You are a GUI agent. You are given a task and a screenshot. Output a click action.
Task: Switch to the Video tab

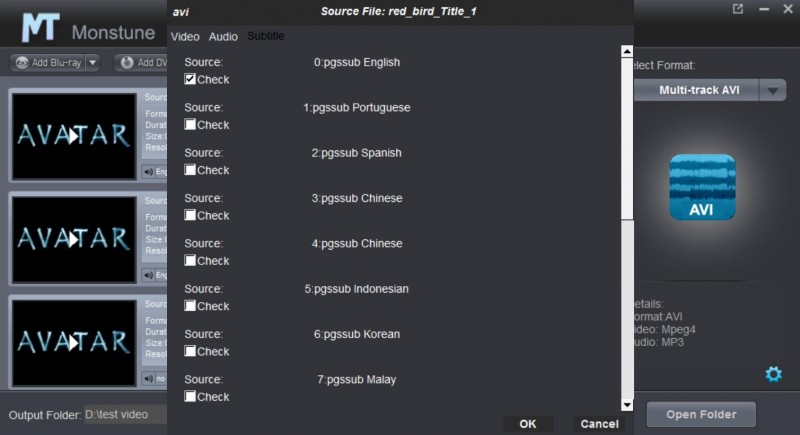185,36
